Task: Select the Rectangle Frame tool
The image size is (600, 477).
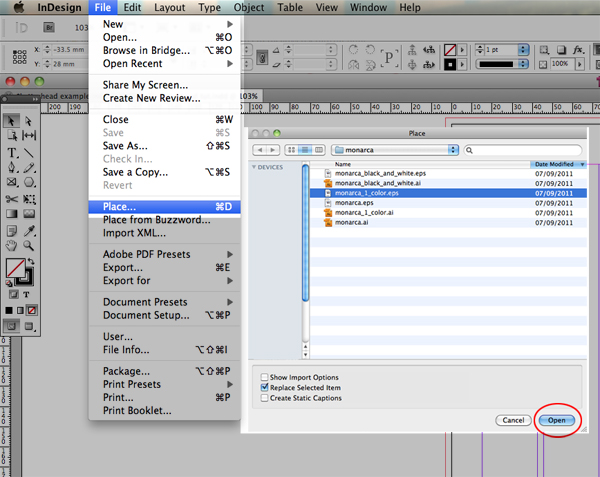Action: [x=12, y=182]
